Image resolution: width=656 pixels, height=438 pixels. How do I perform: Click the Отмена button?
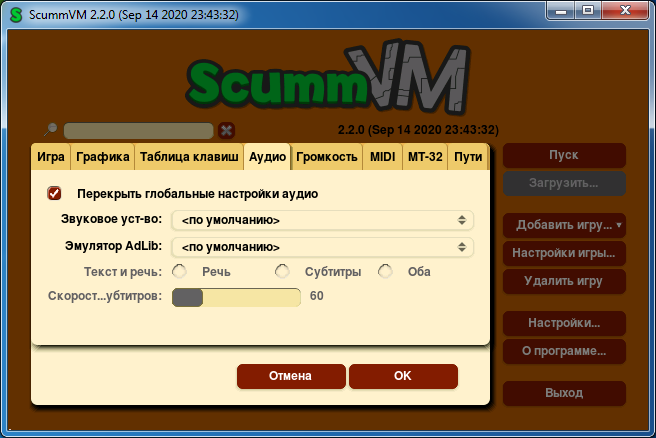point(291,376)
